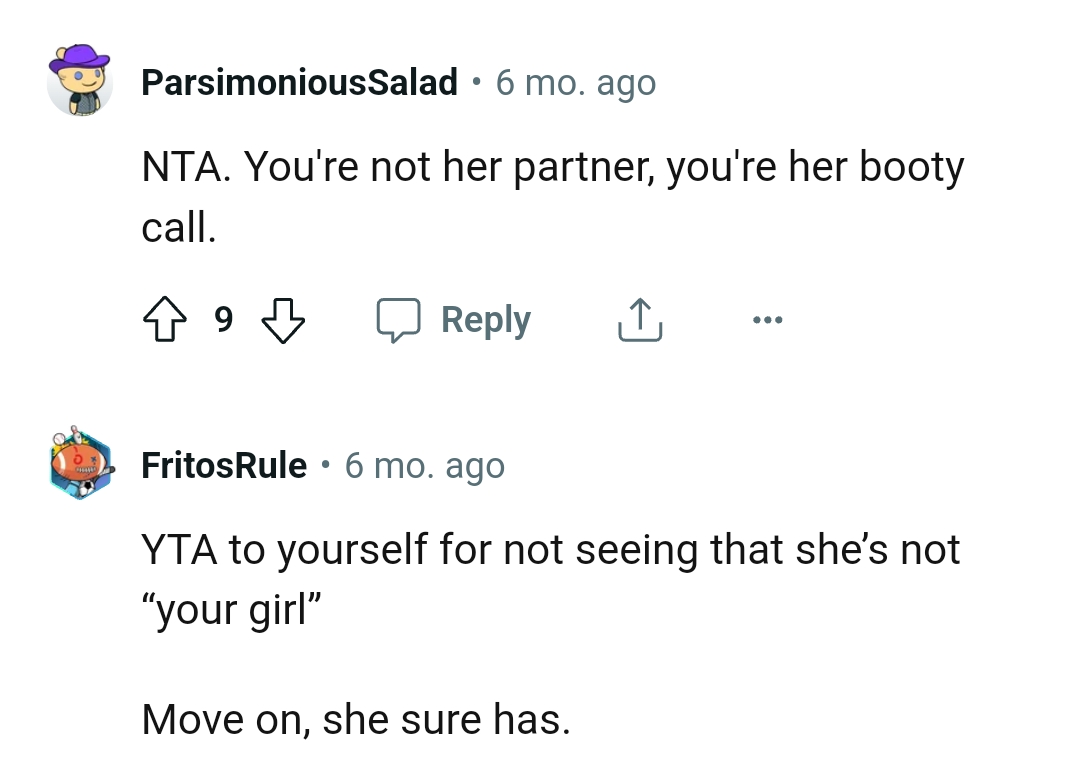Image resolution: width=1080 pixels, height=775 pixels.
Task: Open FritosRule's profile via username
Action: pyautogui.click(x=225, y=464)
